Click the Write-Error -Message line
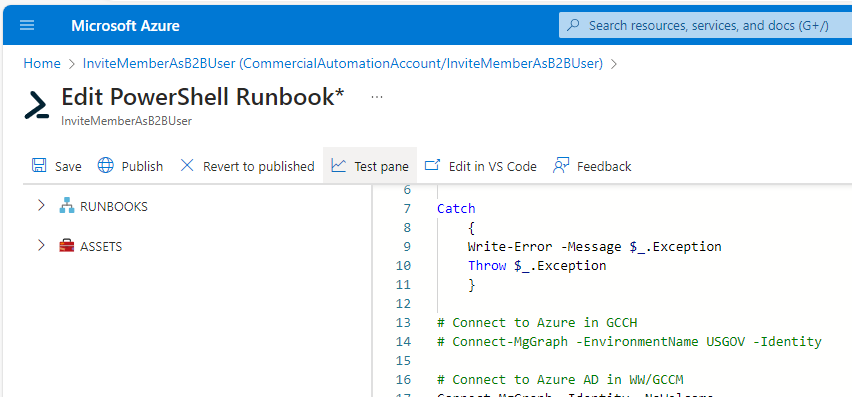 coord(594,247)
